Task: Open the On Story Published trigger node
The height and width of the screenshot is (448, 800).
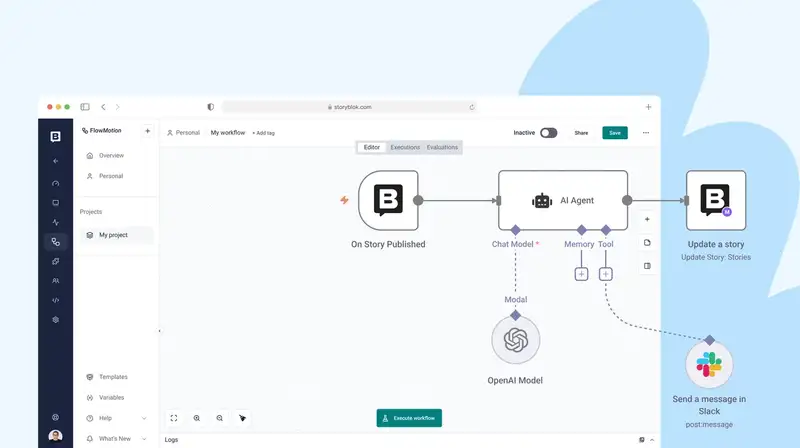Action: pos(388,200)
